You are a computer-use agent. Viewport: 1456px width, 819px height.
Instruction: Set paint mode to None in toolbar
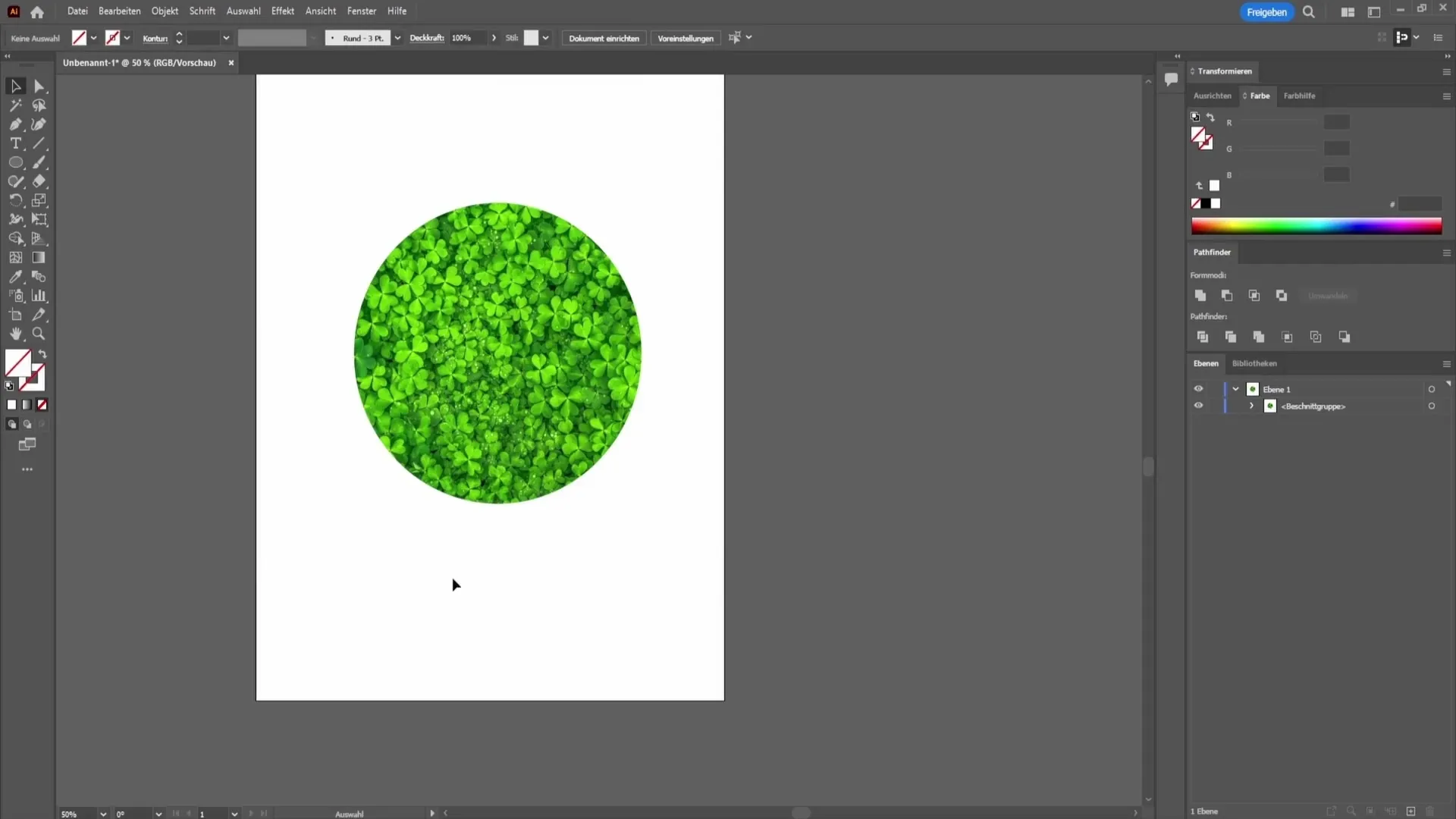coord(42,405)
